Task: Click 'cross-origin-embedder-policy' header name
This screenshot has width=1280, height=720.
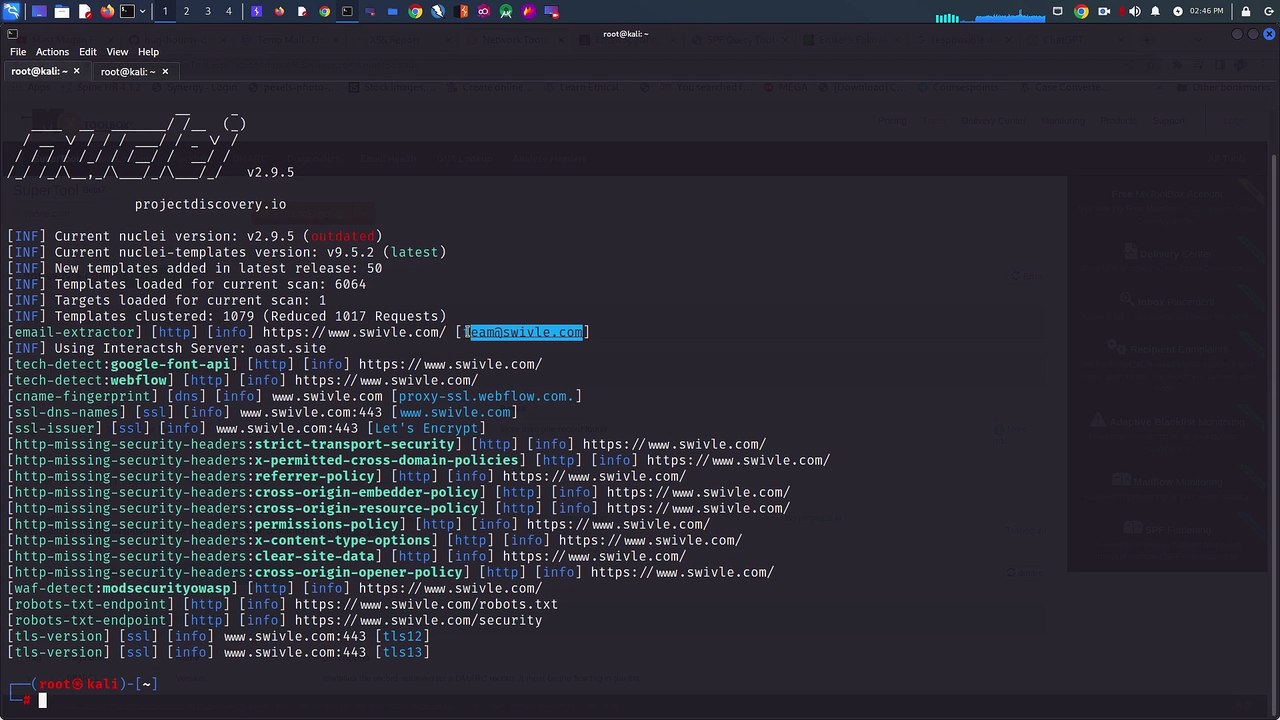Action: point(367,492)
